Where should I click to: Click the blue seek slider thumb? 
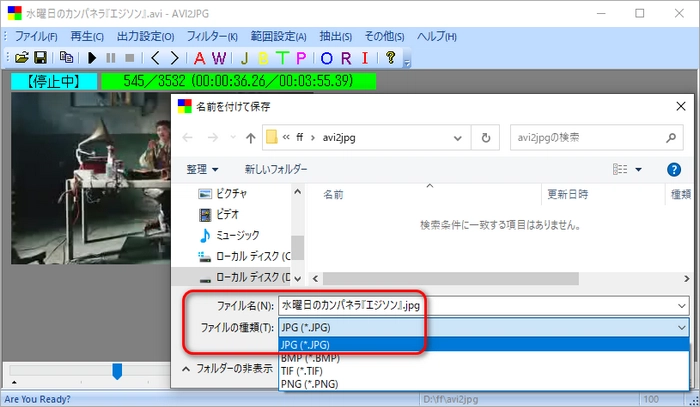tap(117, 371)
